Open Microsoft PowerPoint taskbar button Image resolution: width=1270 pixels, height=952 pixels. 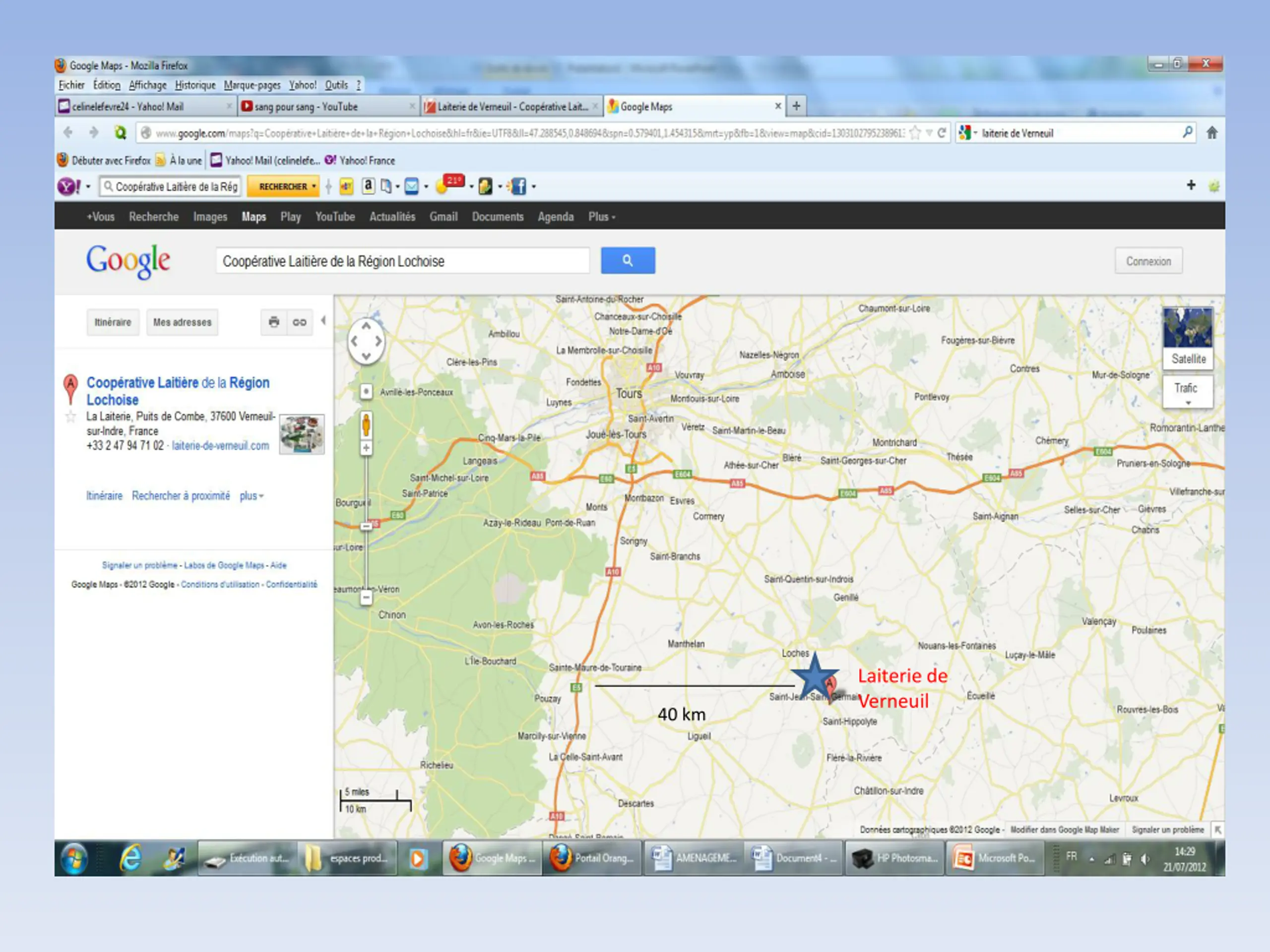994,858
